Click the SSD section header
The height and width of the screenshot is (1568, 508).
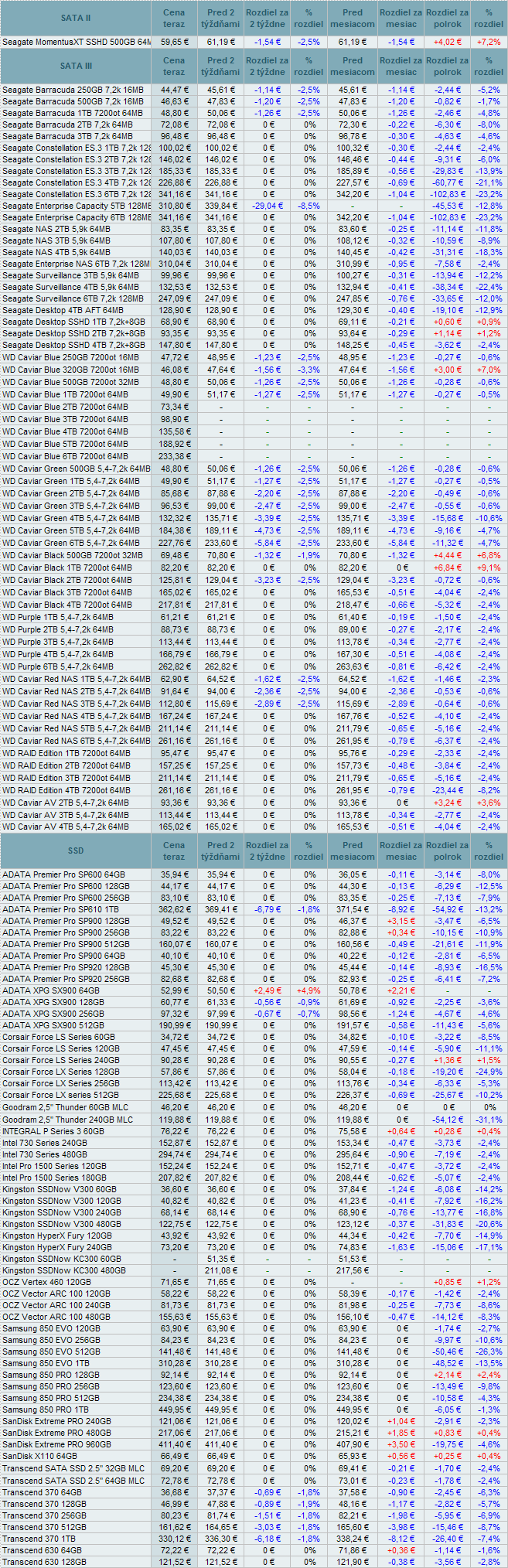[x=76, y=850]
